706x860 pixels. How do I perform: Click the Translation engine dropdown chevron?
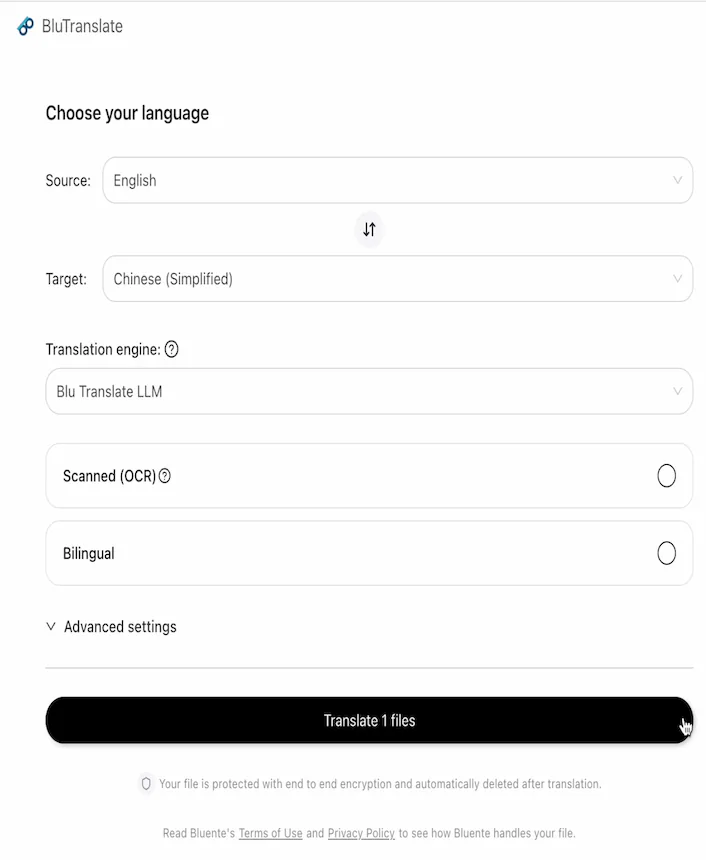pyautogui.click(x=678, y=391)
